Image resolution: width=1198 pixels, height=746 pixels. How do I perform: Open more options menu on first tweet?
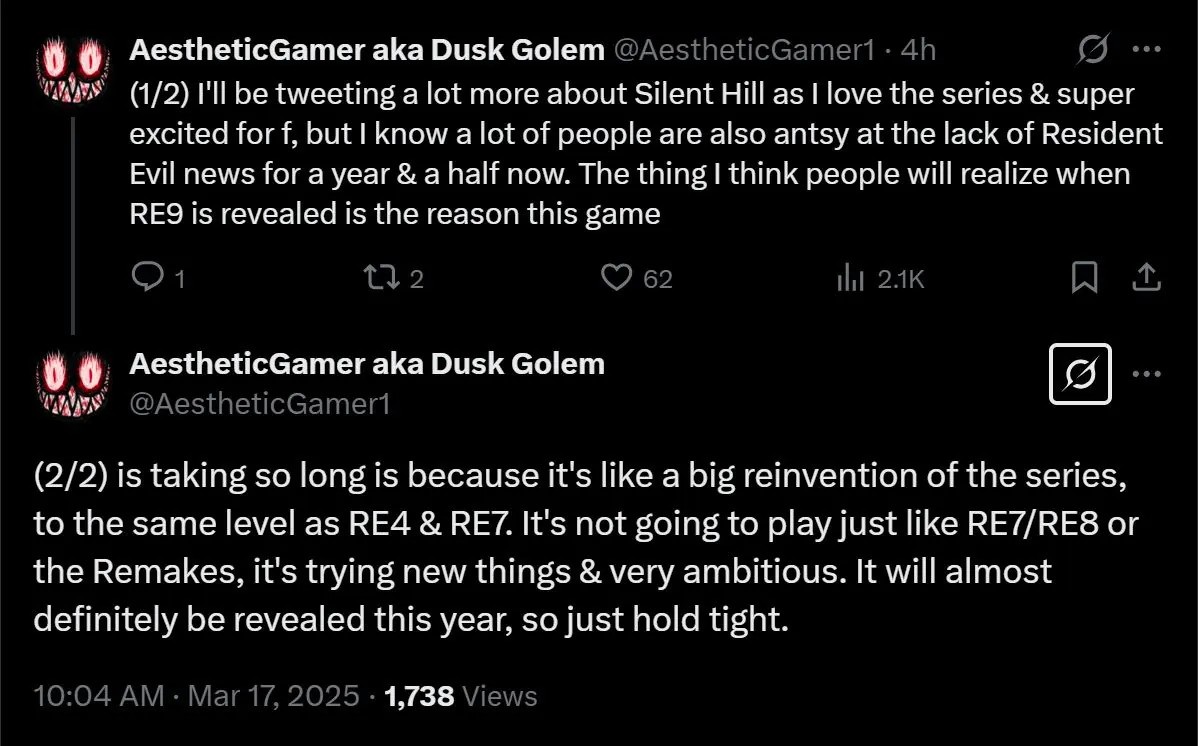click(x=1146, y=49)
